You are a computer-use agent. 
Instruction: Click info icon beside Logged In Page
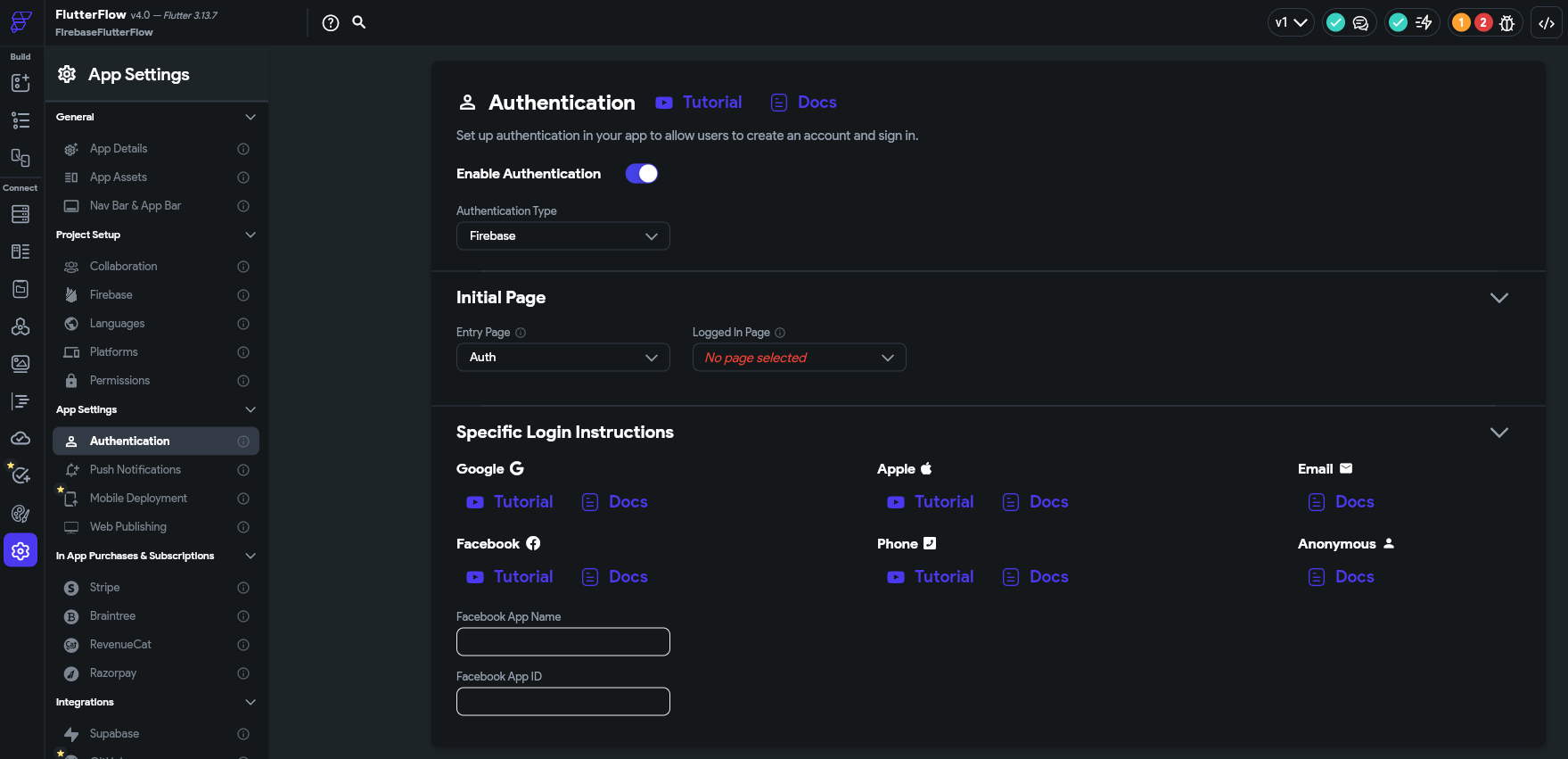780,333
